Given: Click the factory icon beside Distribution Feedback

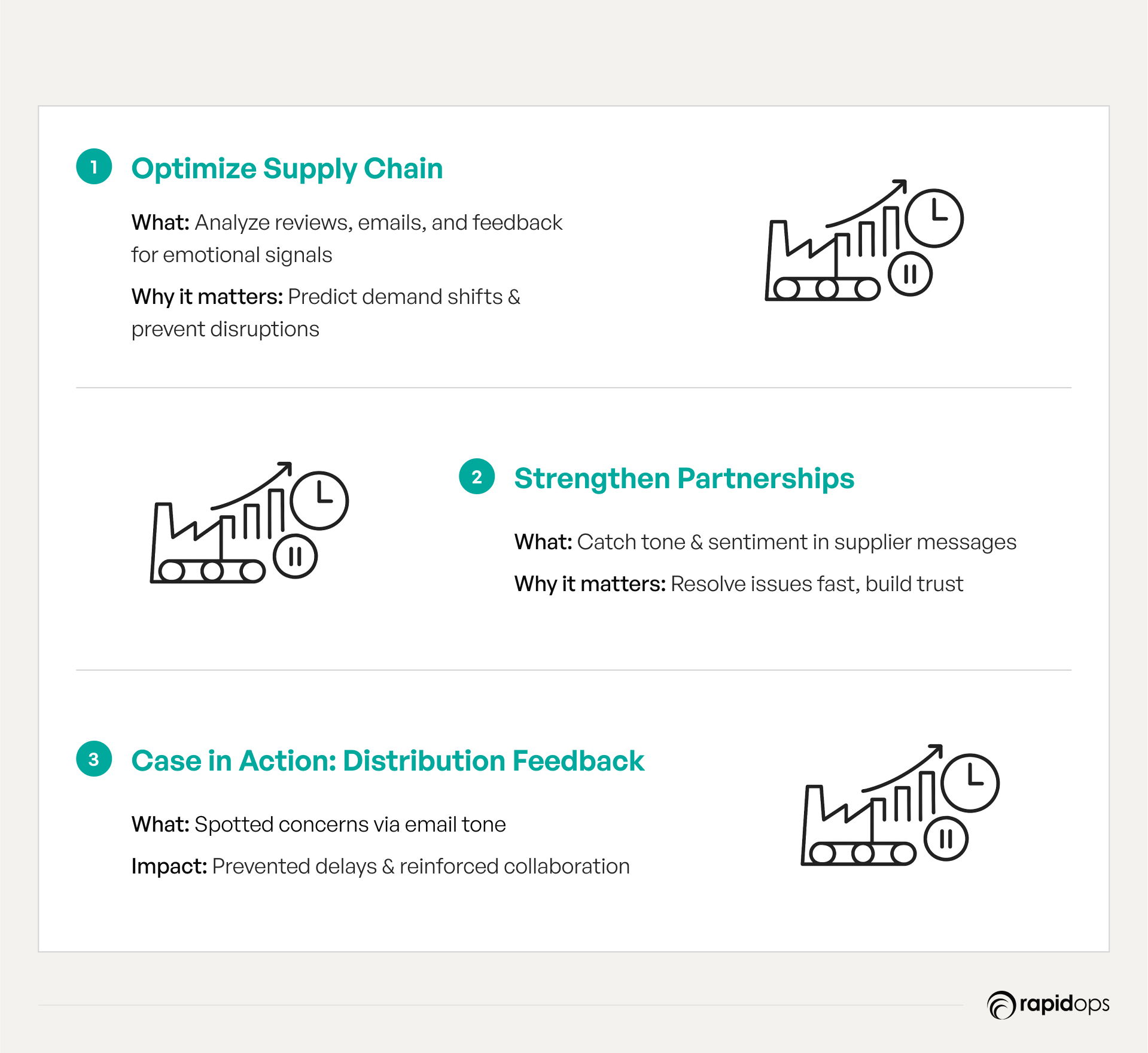Looking at the screenshot, I should click(900, 805).
